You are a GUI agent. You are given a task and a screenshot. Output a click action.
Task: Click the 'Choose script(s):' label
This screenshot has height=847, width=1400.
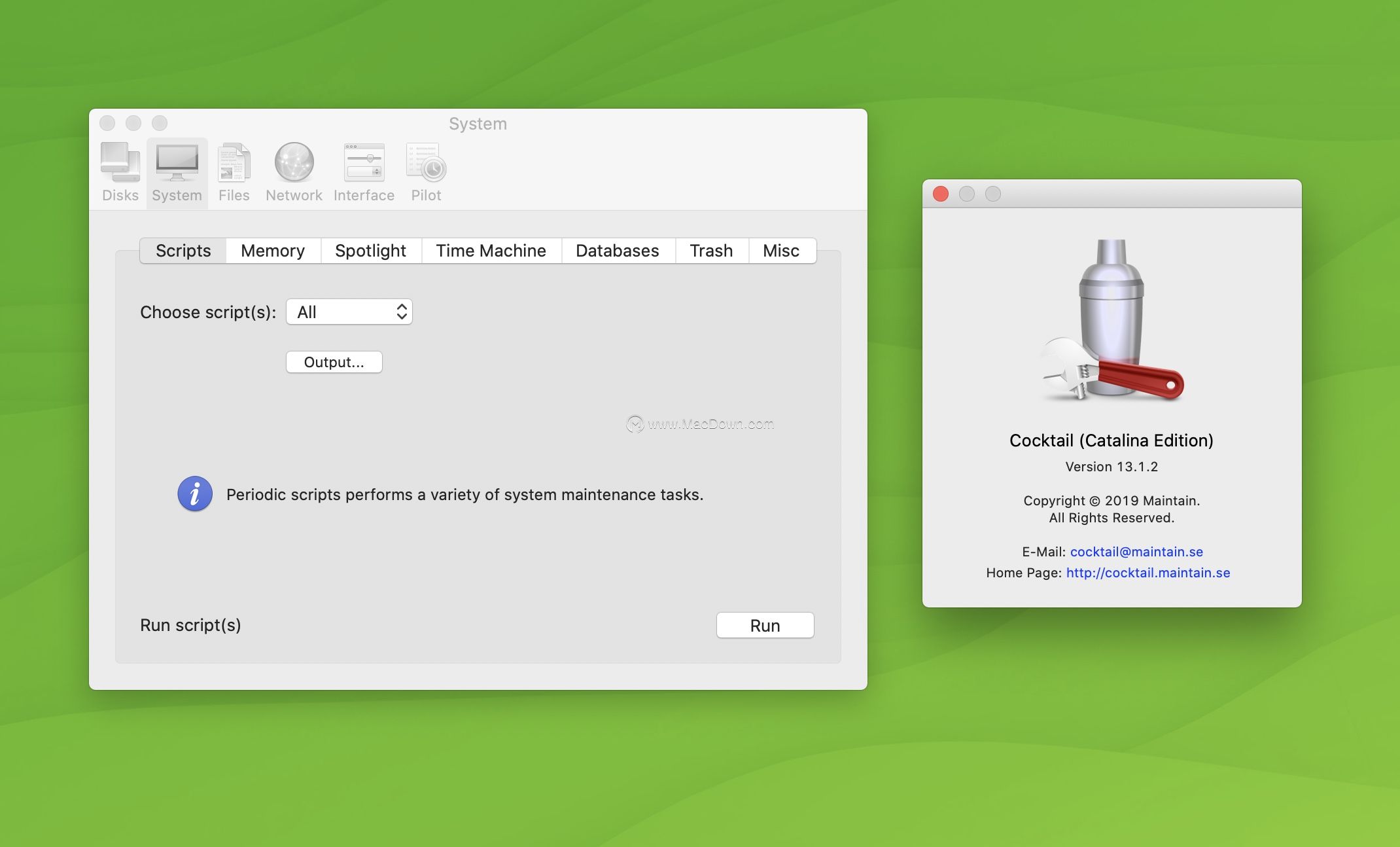pos(208,312)
